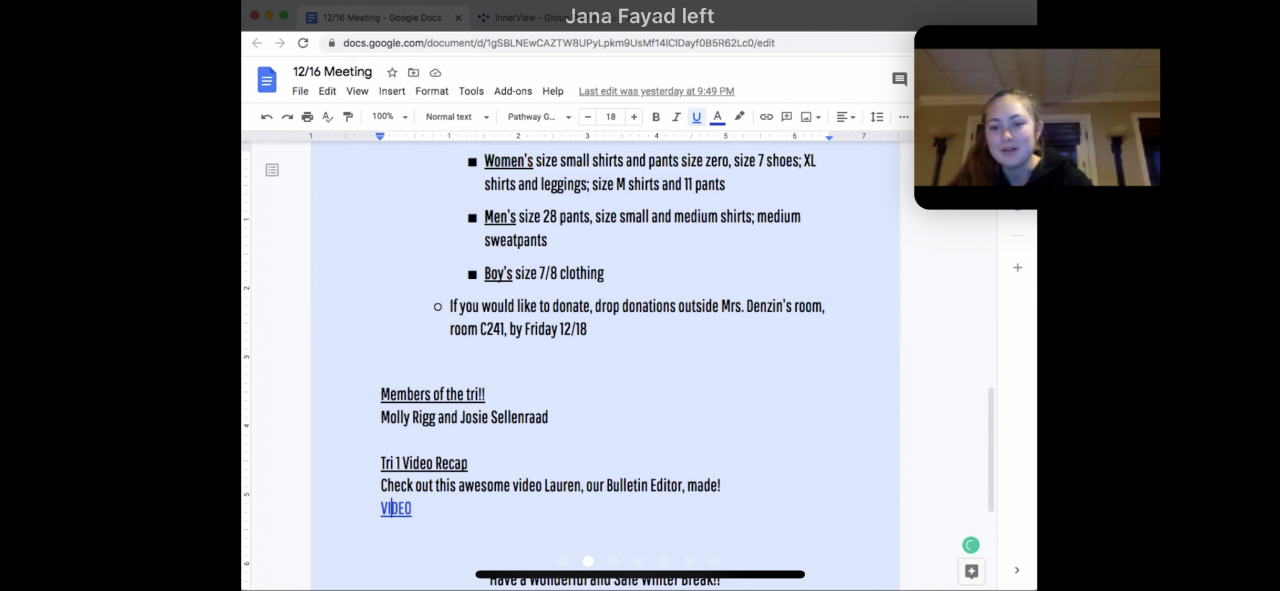Select the Paint format tool
Image resolution: width=1280 pixels, height=591 pixels.
tap(348, 117)
